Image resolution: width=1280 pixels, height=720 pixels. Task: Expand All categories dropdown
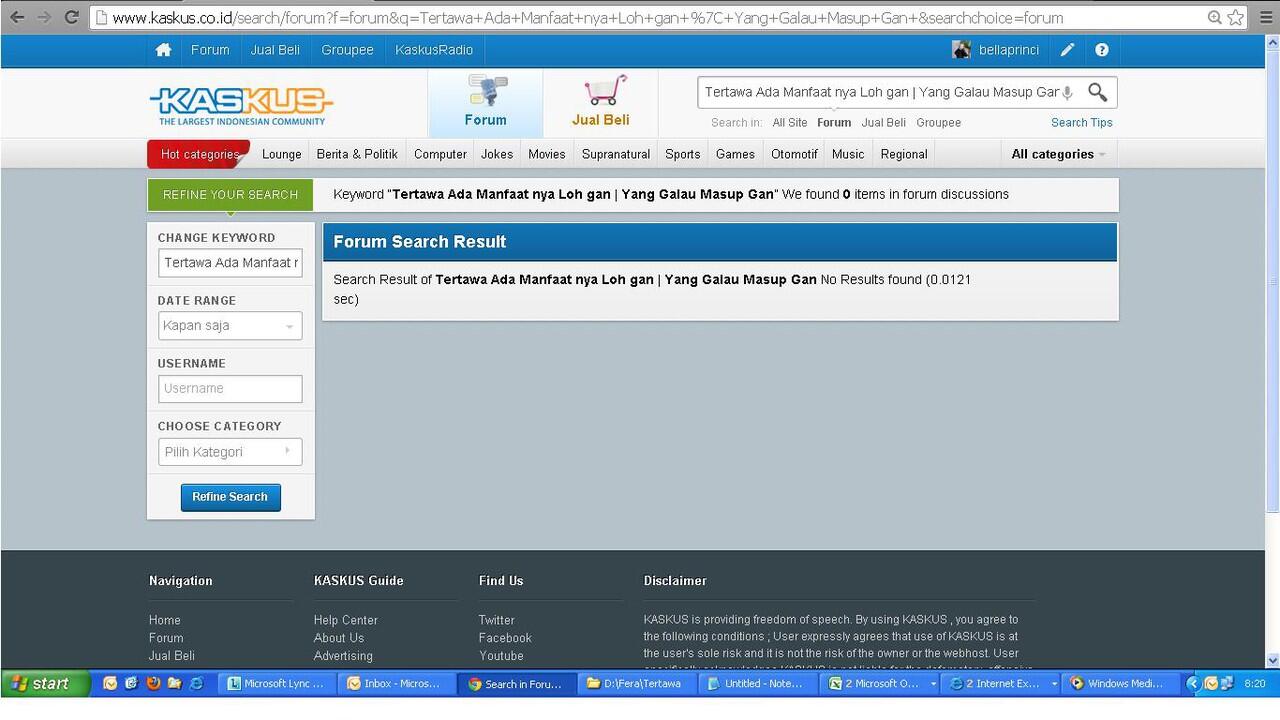pyautogui.click(x=1058, y=154)
